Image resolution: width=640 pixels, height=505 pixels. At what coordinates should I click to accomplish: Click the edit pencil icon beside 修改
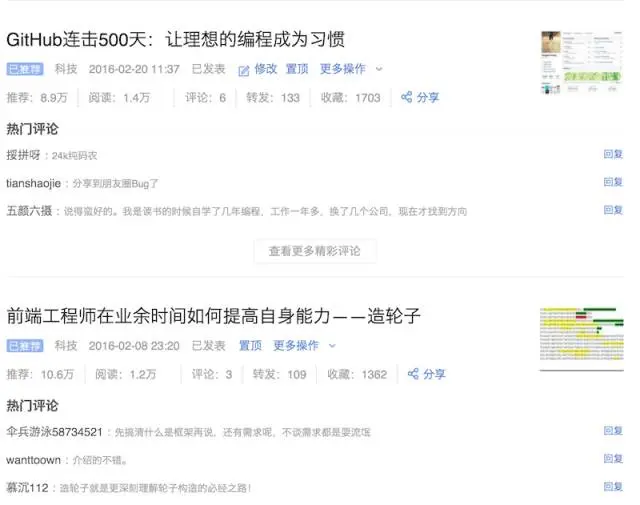244,71
